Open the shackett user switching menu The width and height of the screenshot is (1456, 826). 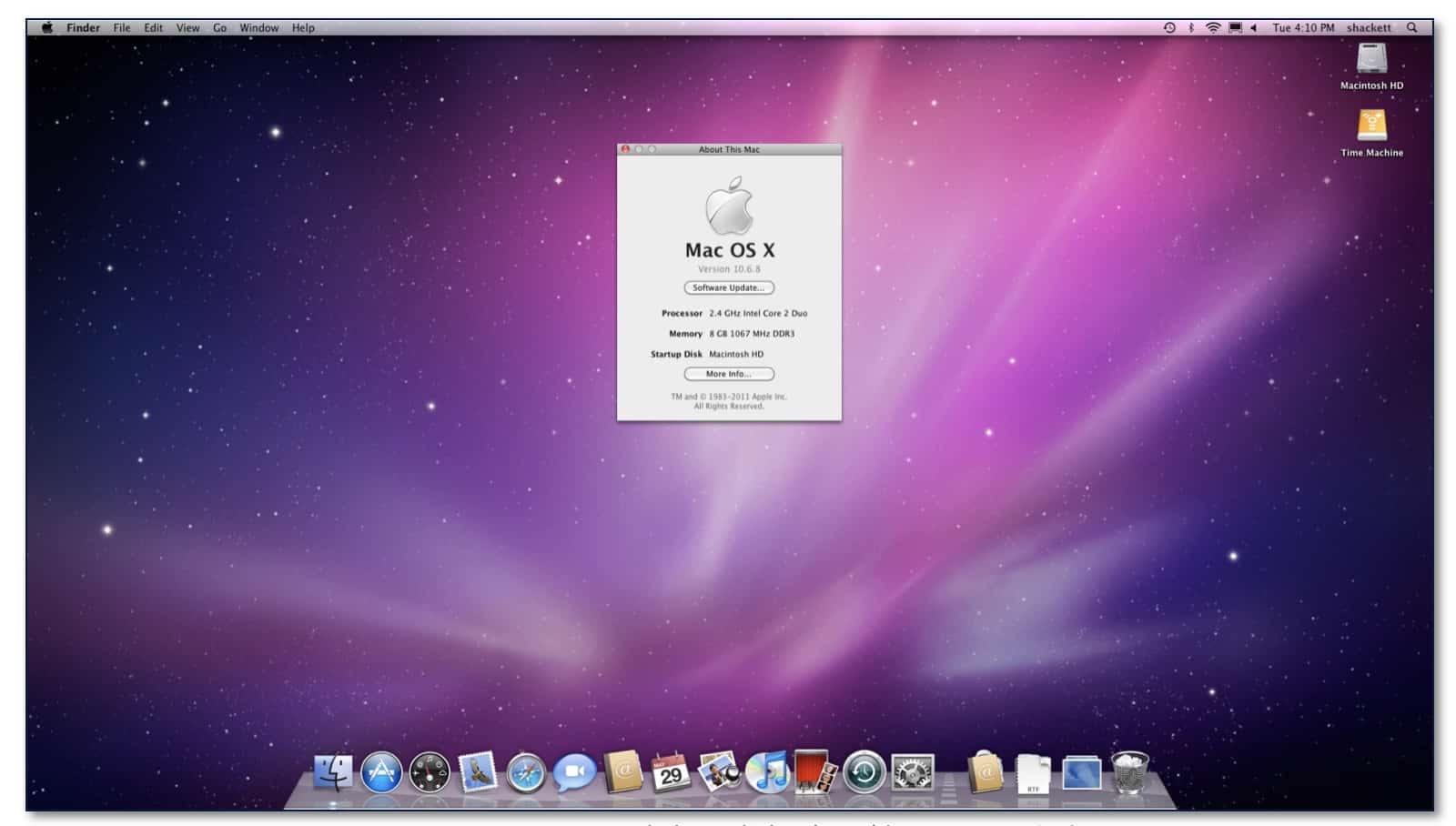pos(1369,27)
